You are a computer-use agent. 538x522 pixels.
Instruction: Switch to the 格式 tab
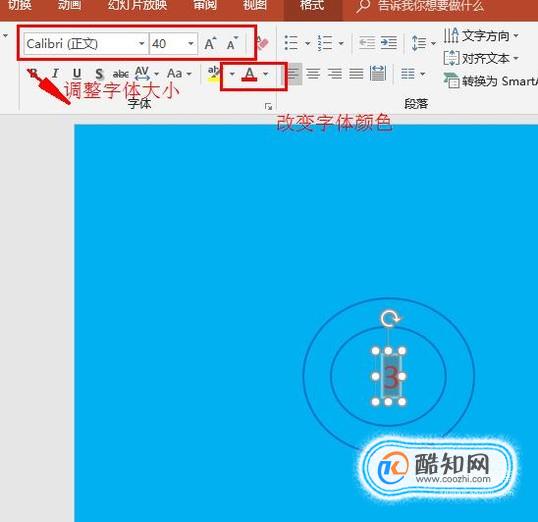coord(312,5)
